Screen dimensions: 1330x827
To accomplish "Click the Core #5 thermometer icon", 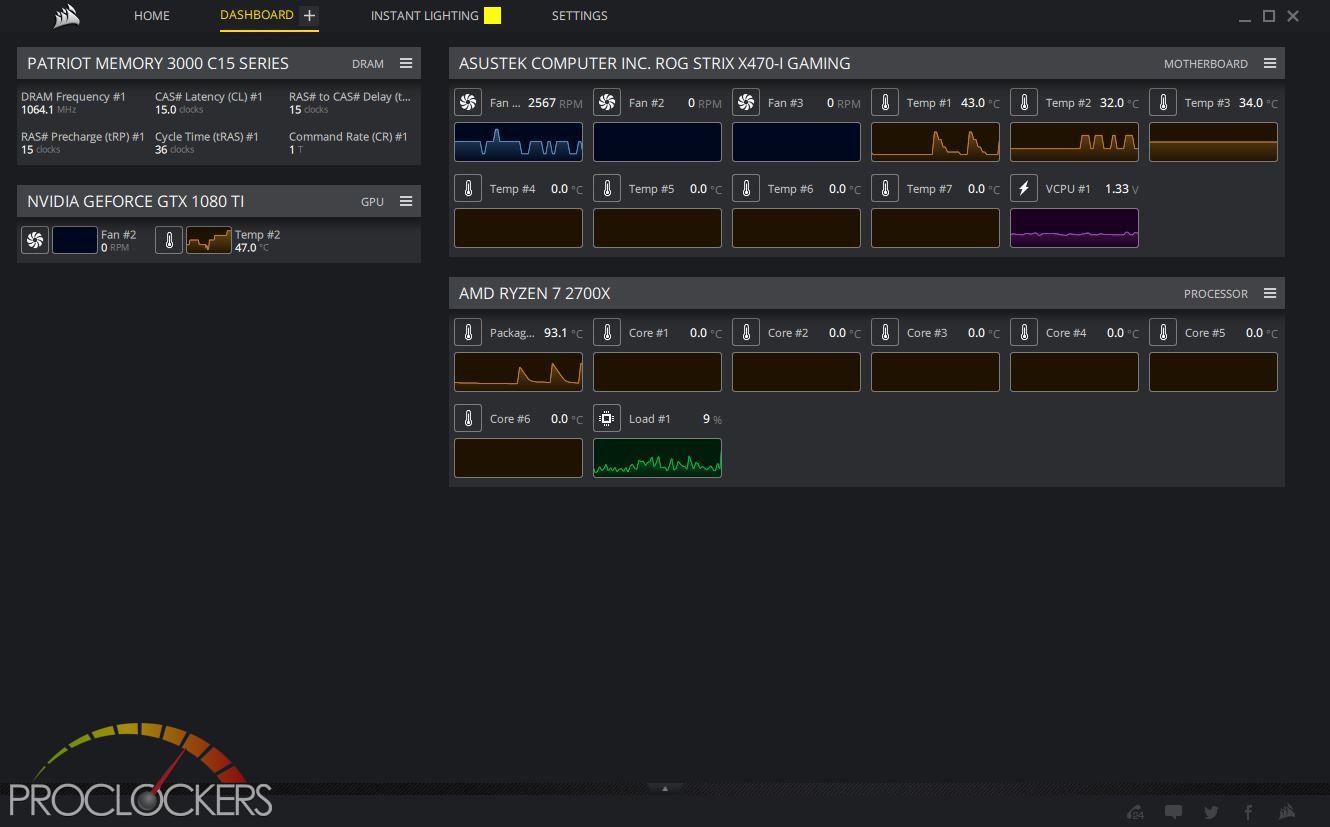I will coord(1163,332).
